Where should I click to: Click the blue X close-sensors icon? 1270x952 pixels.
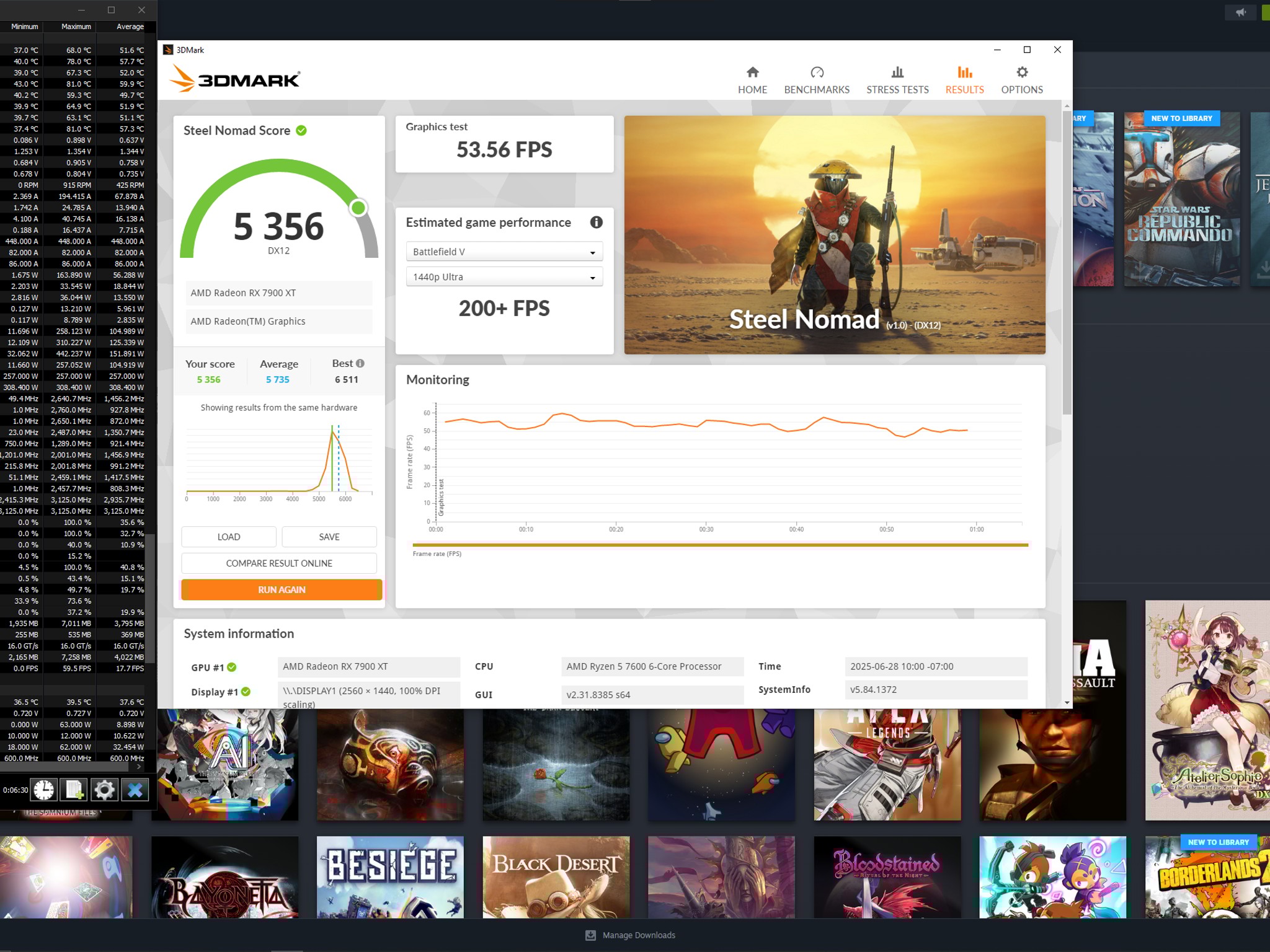[135, 790]
